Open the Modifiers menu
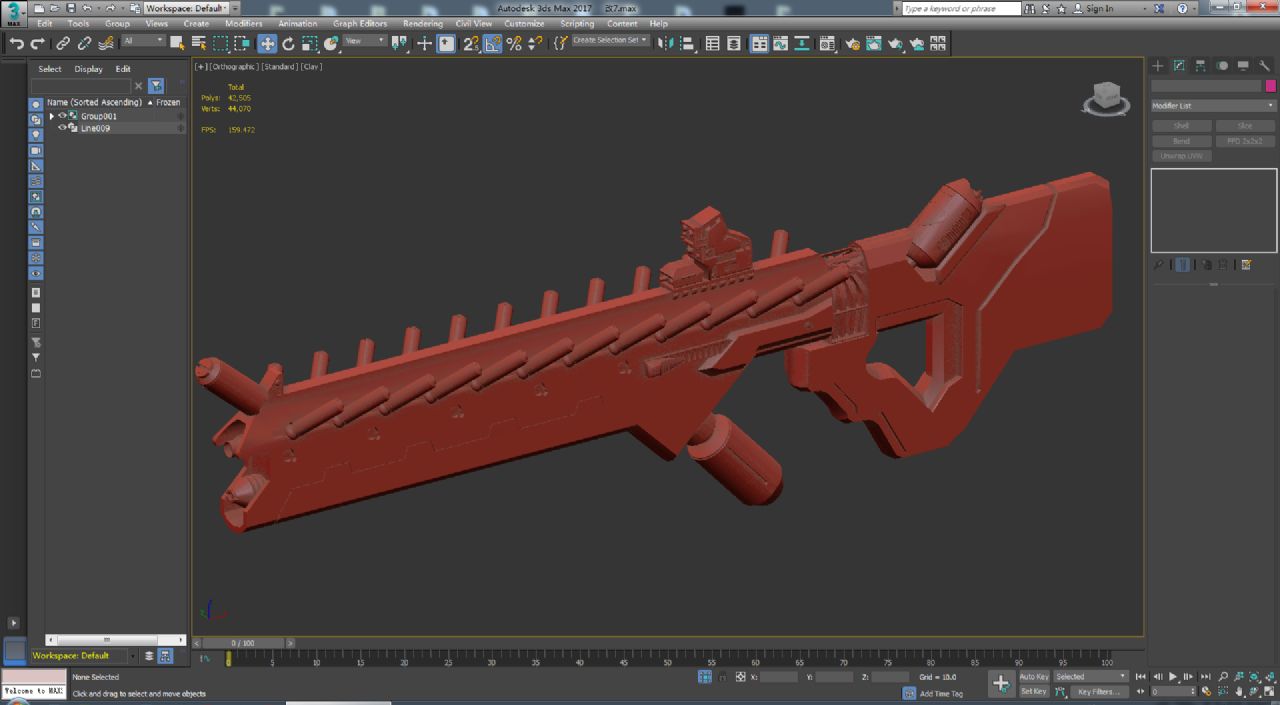Screen dimensions: 1280x705 coord(244,23)
